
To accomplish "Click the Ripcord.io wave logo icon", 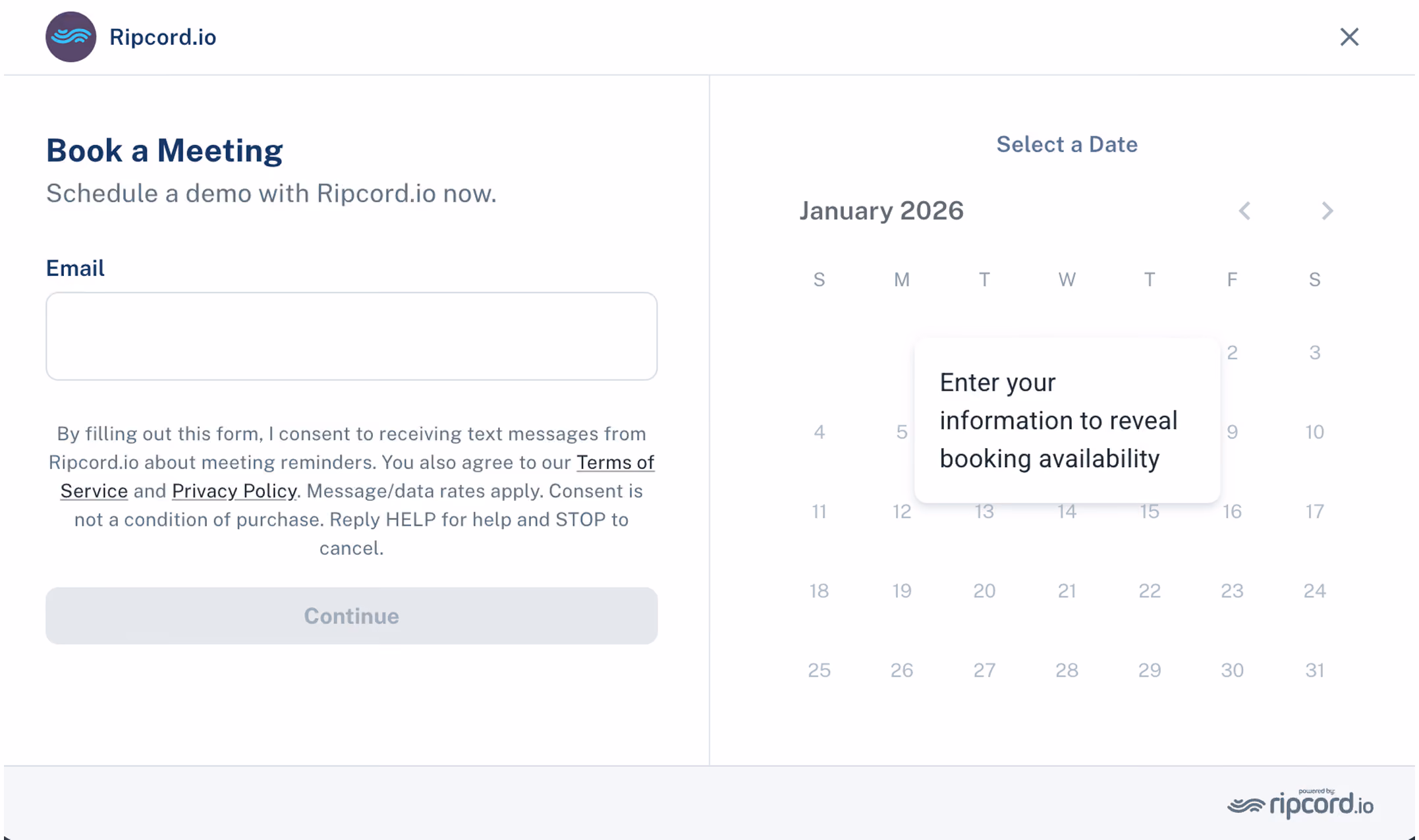I will [x=70, y=37].
